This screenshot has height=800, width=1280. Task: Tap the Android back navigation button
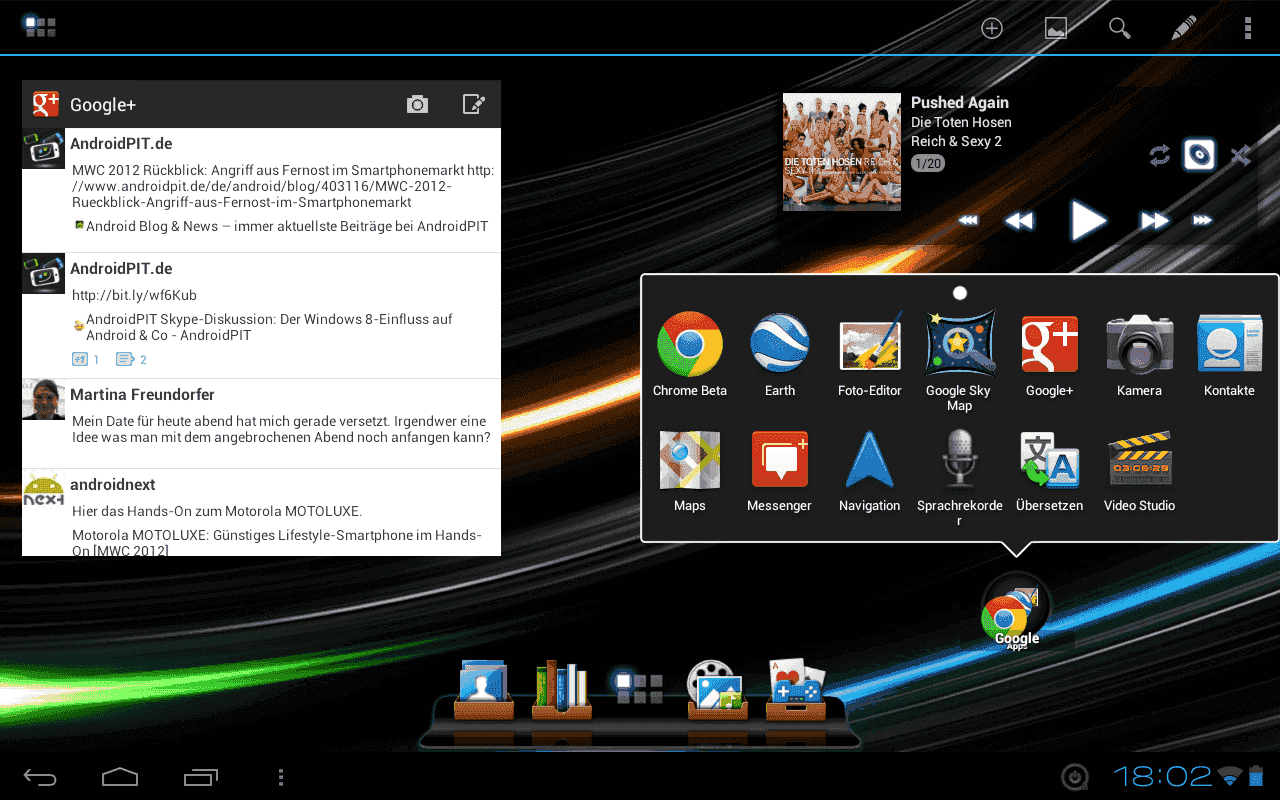pos(41,777)
